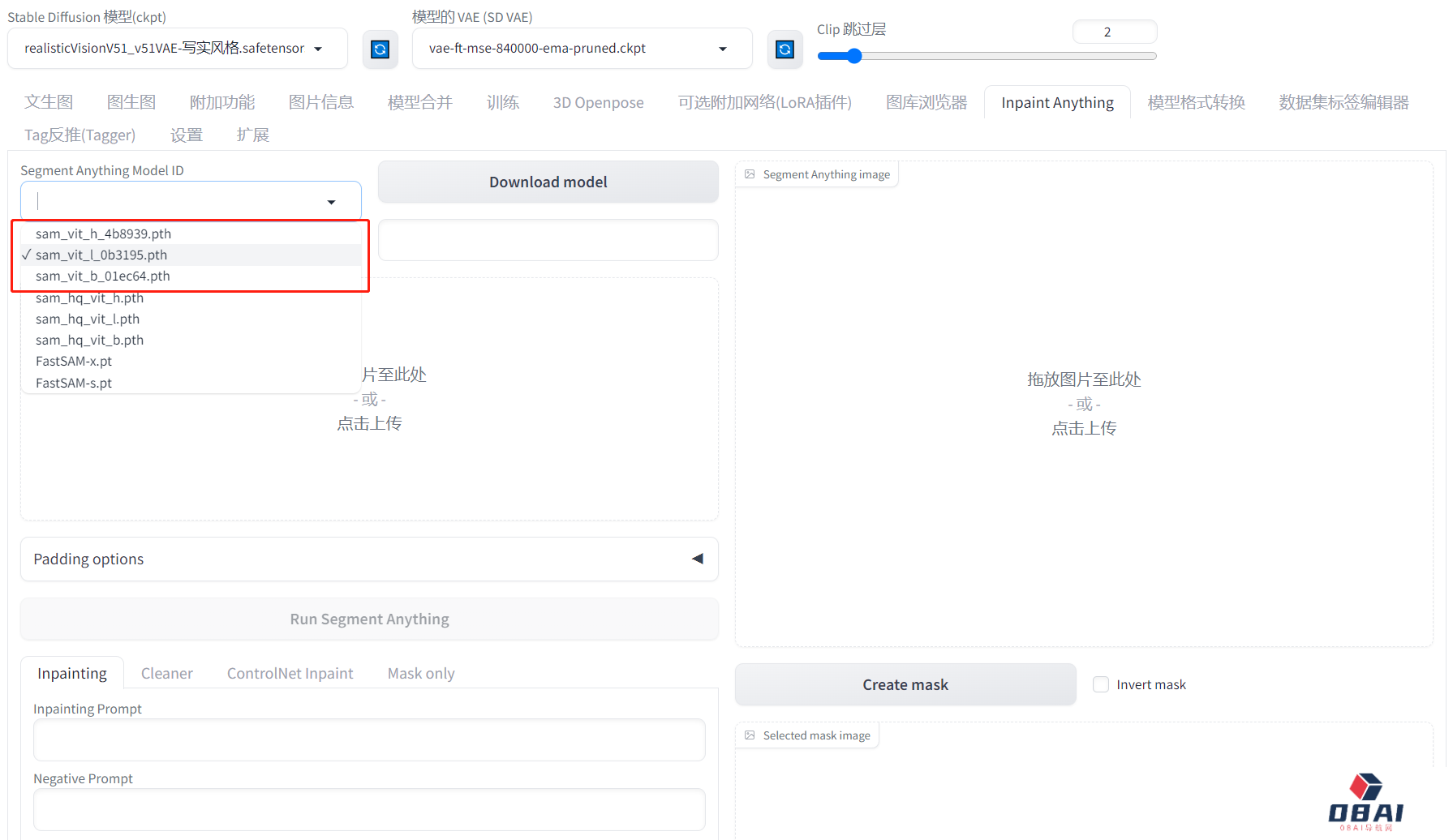
Task: Focus the Inpainting Prompt text field
Action: coord(369,739)
